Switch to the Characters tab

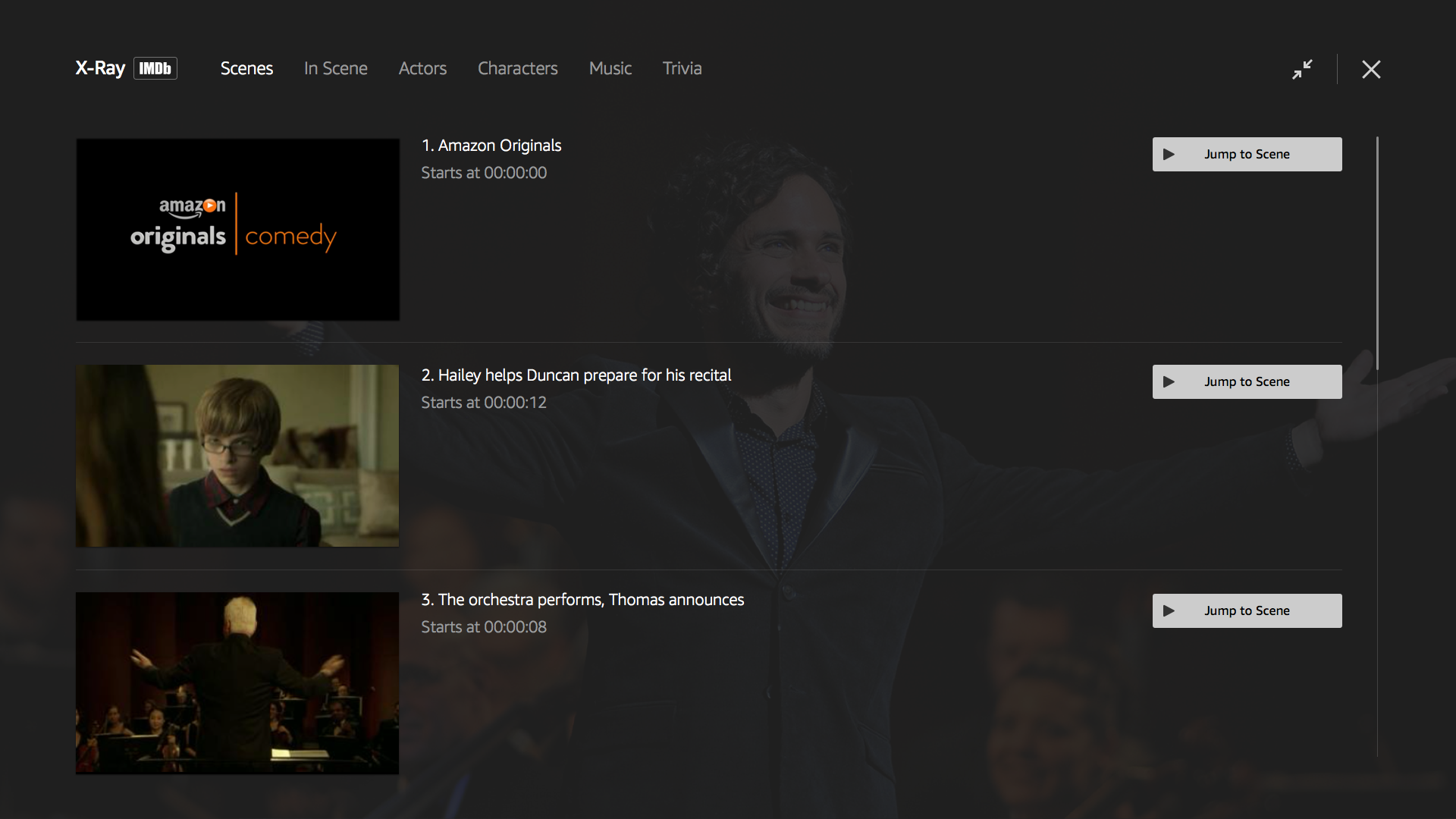517,68
